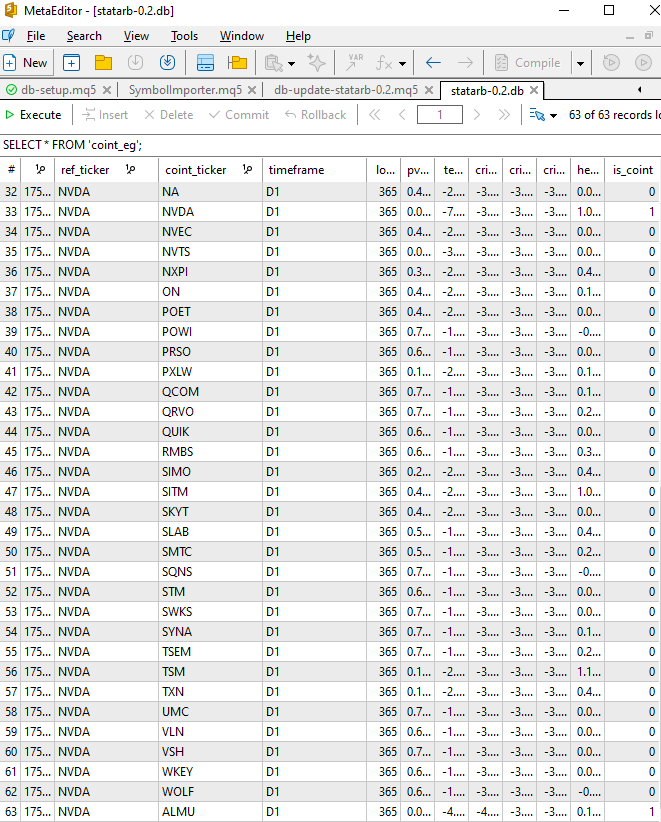Select the SITM cell in row 47
The image size is (661, 822).
click(210, 492)
